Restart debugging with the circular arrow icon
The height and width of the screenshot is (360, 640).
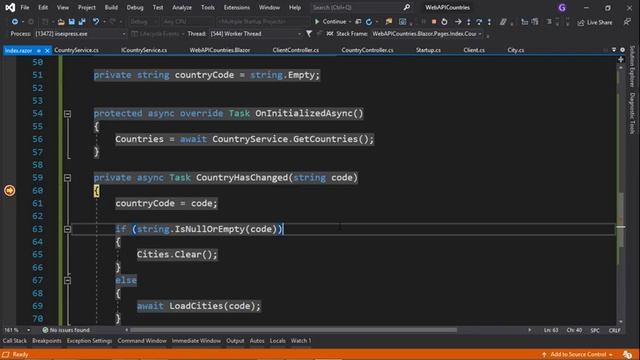[444, 22]
